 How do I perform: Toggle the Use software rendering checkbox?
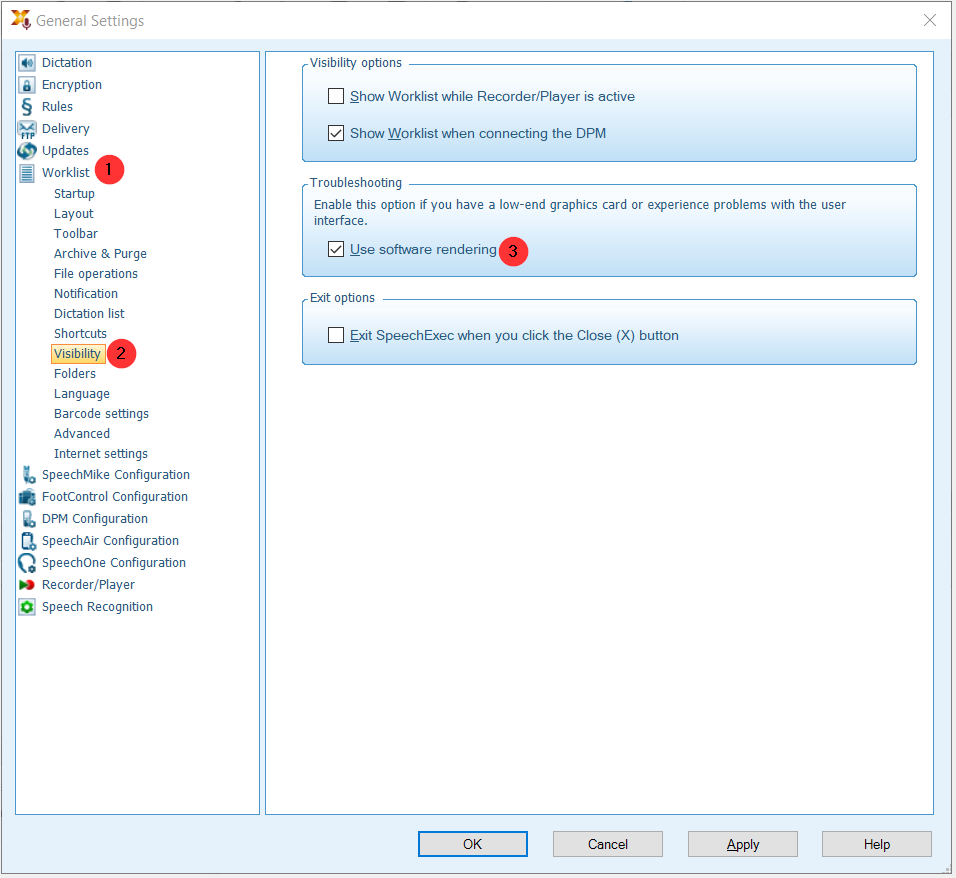click(x=336, y=249)
